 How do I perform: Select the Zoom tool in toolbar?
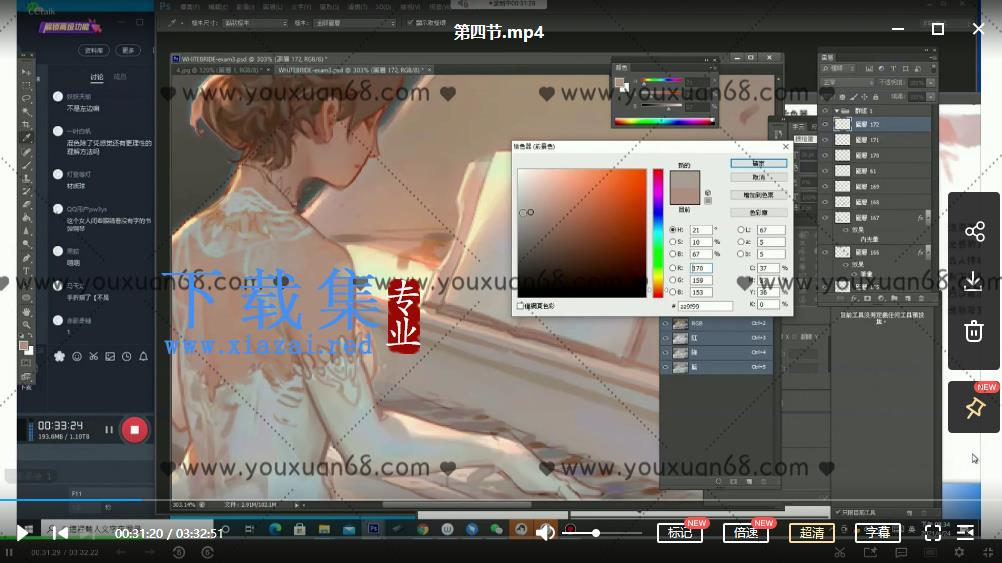coord(26,325)
